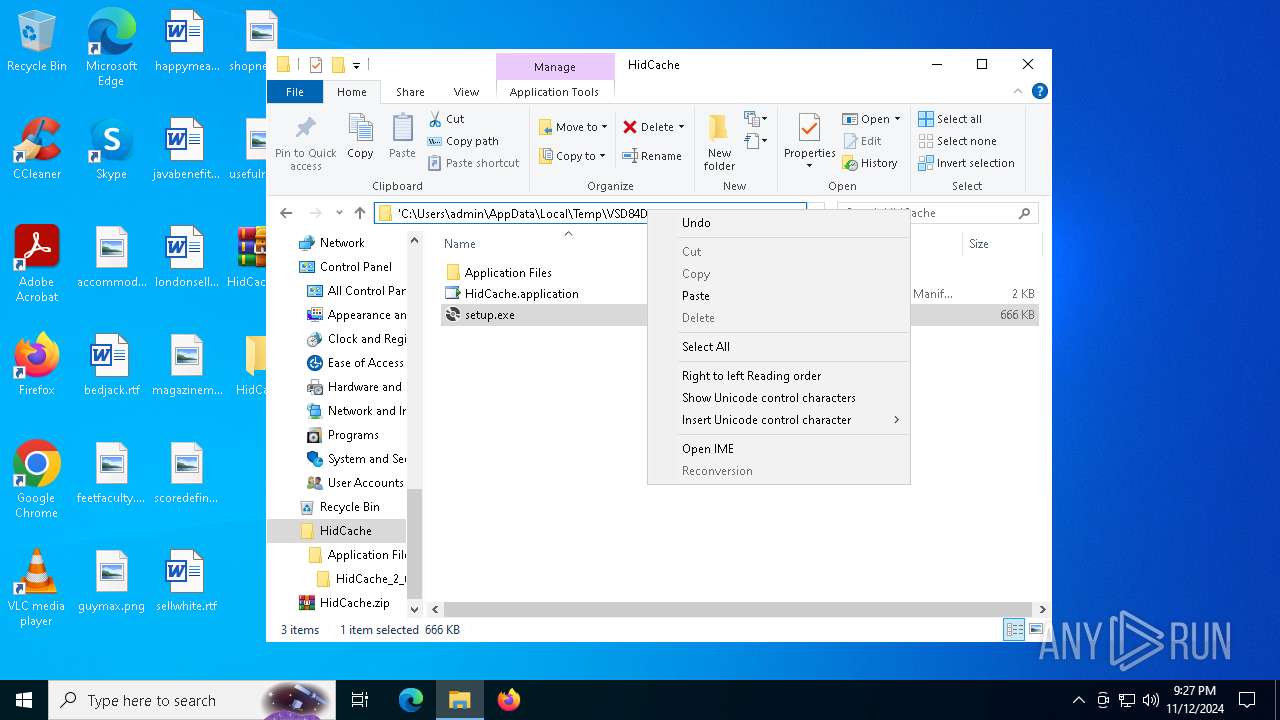Open CCleaner desktop shortcut
The image size is (1280, 720).
coord(37,149)
